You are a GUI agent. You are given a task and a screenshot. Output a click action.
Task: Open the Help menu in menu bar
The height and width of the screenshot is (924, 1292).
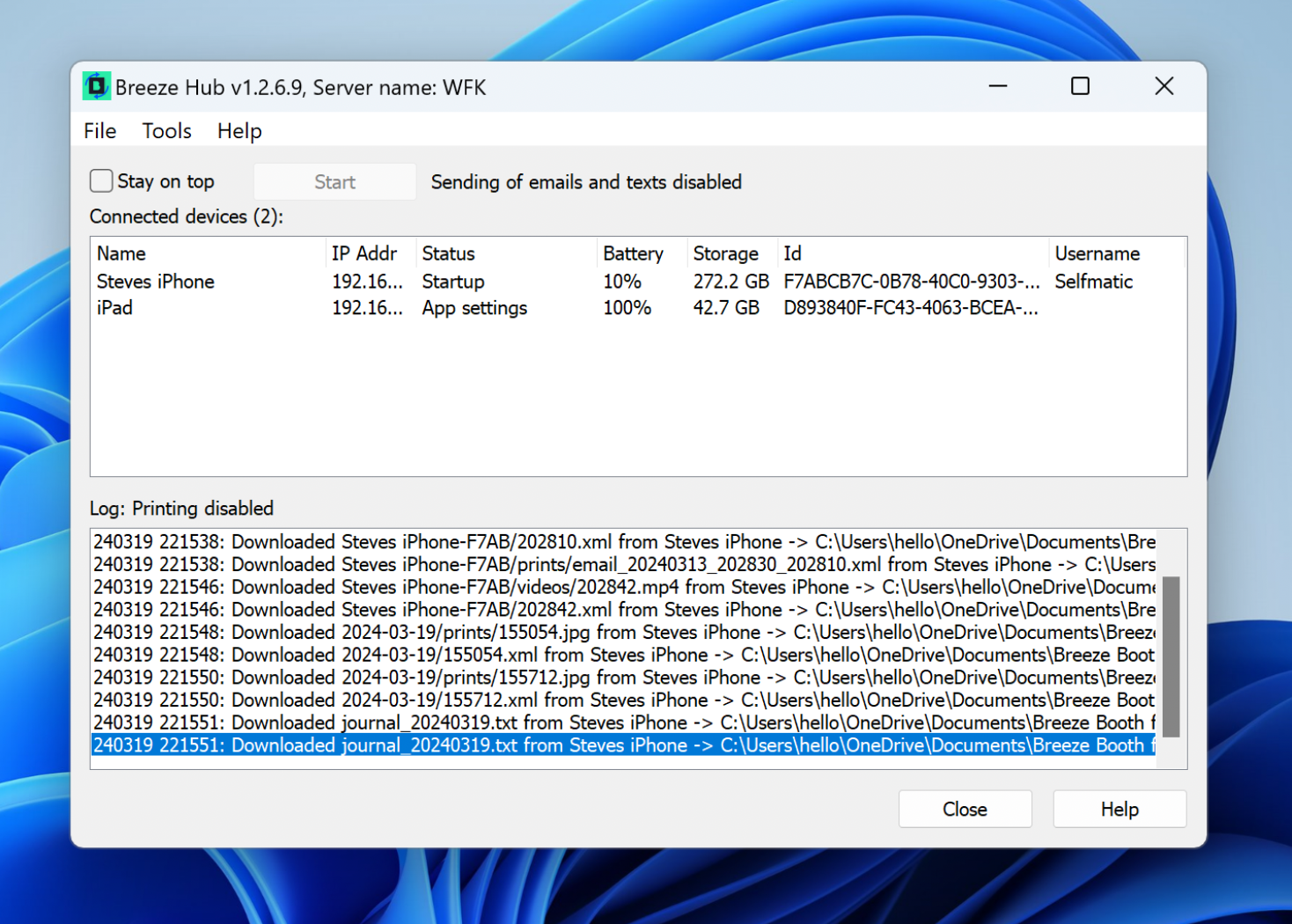[x=239, y=131]
